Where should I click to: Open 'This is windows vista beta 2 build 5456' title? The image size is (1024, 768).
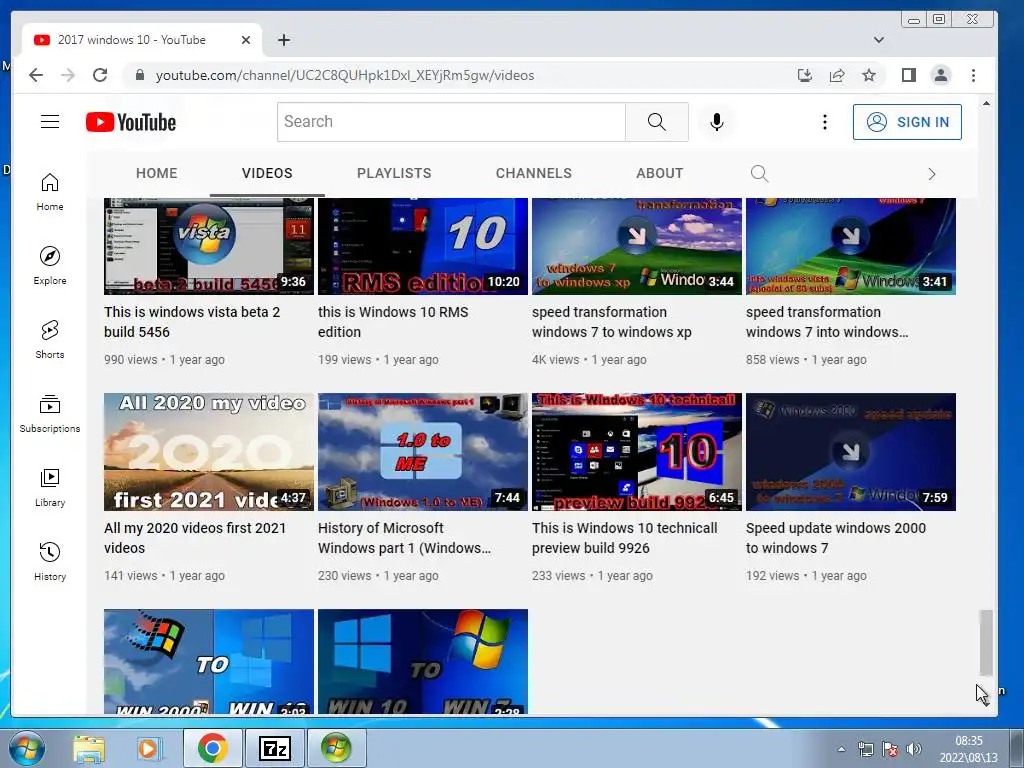pyautogui.click(x=192, y=322)
